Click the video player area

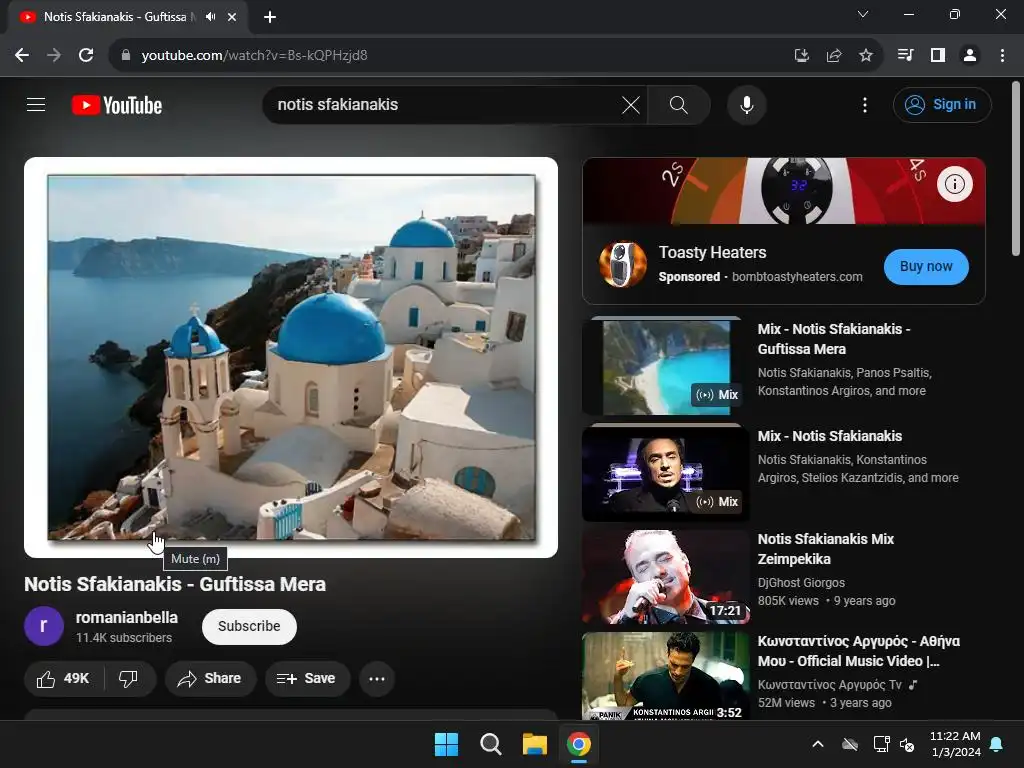[x=291, y=357]
